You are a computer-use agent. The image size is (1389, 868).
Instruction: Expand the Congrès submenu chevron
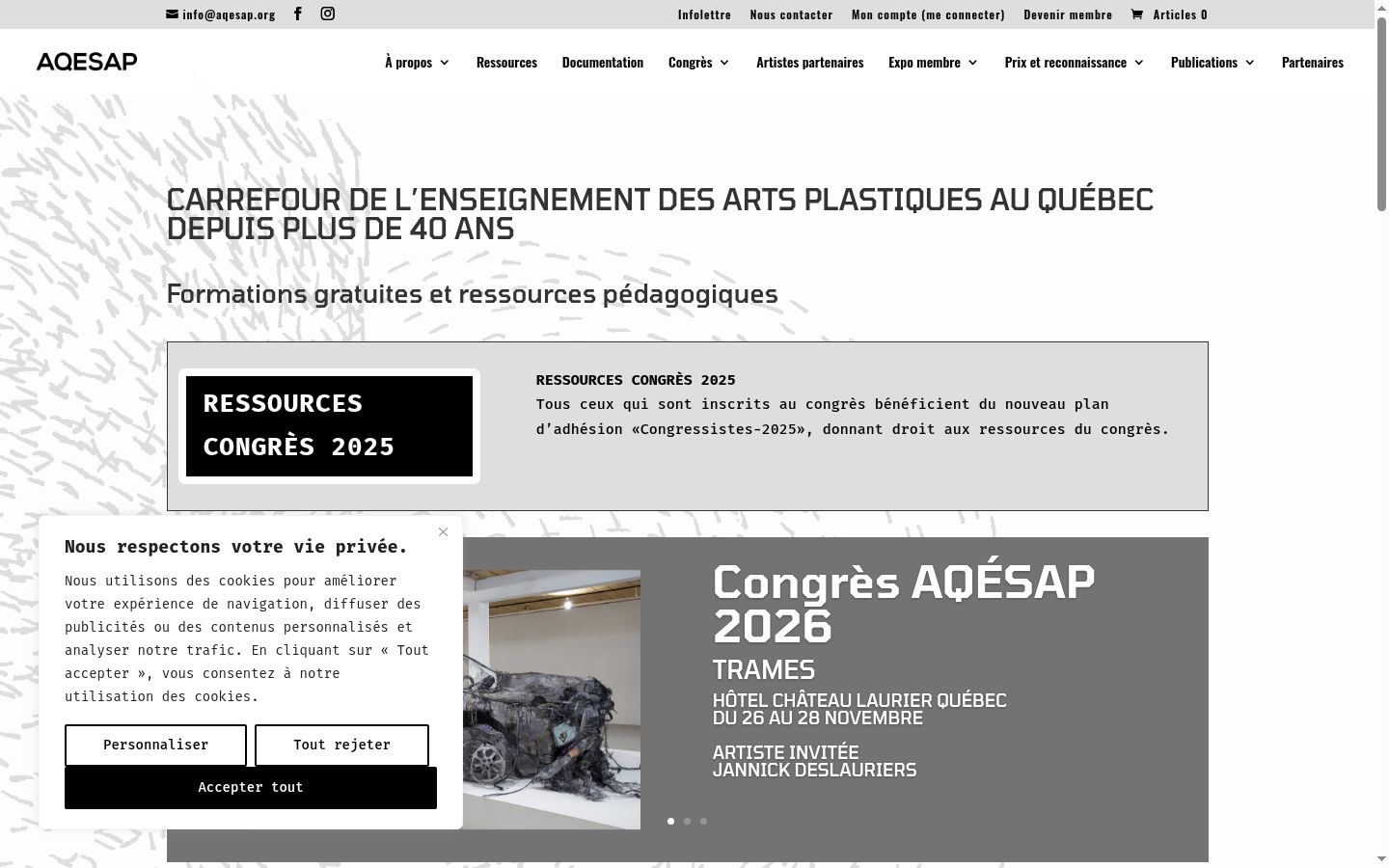(x=724, y=63)
